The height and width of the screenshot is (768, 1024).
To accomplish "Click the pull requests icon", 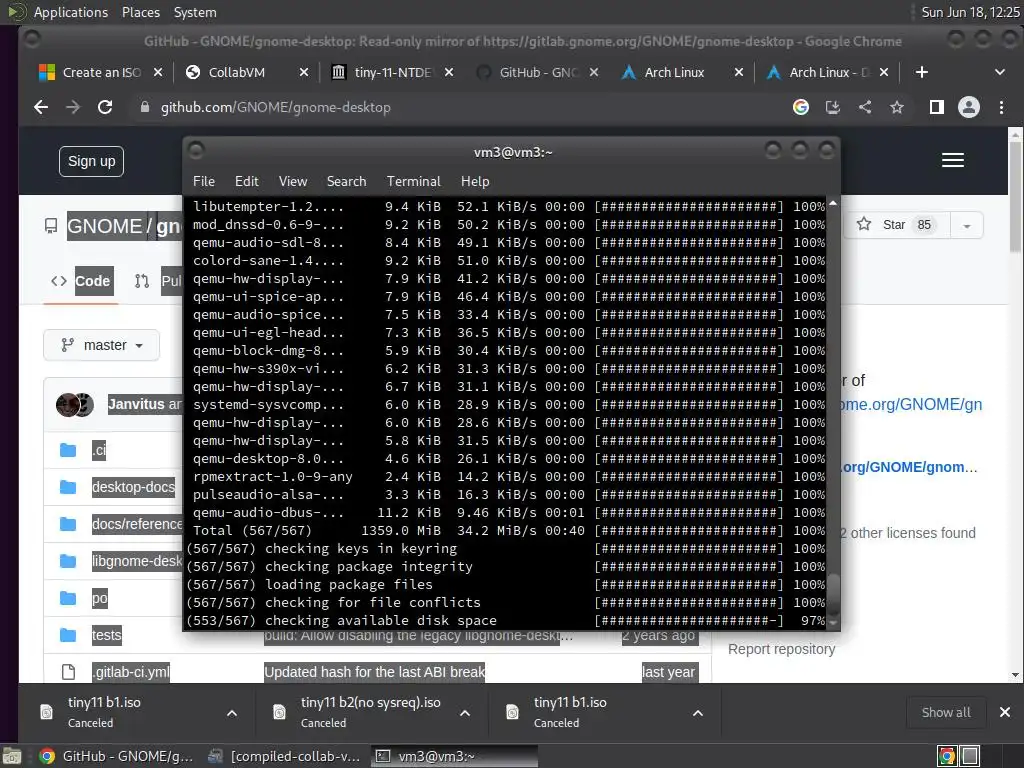I will point(142,281).
